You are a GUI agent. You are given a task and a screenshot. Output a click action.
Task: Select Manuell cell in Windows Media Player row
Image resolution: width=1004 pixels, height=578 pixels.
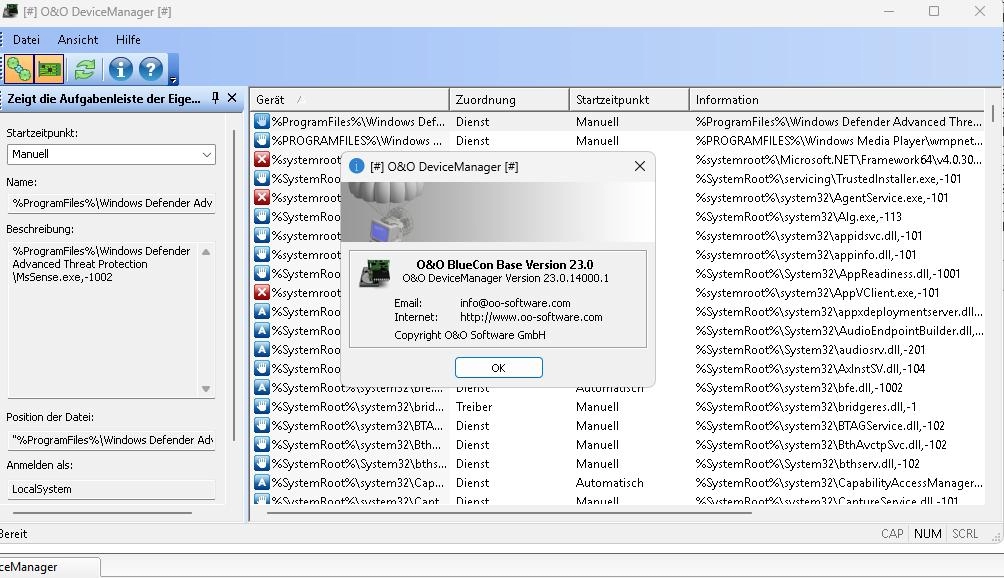[x=597, y=141]
